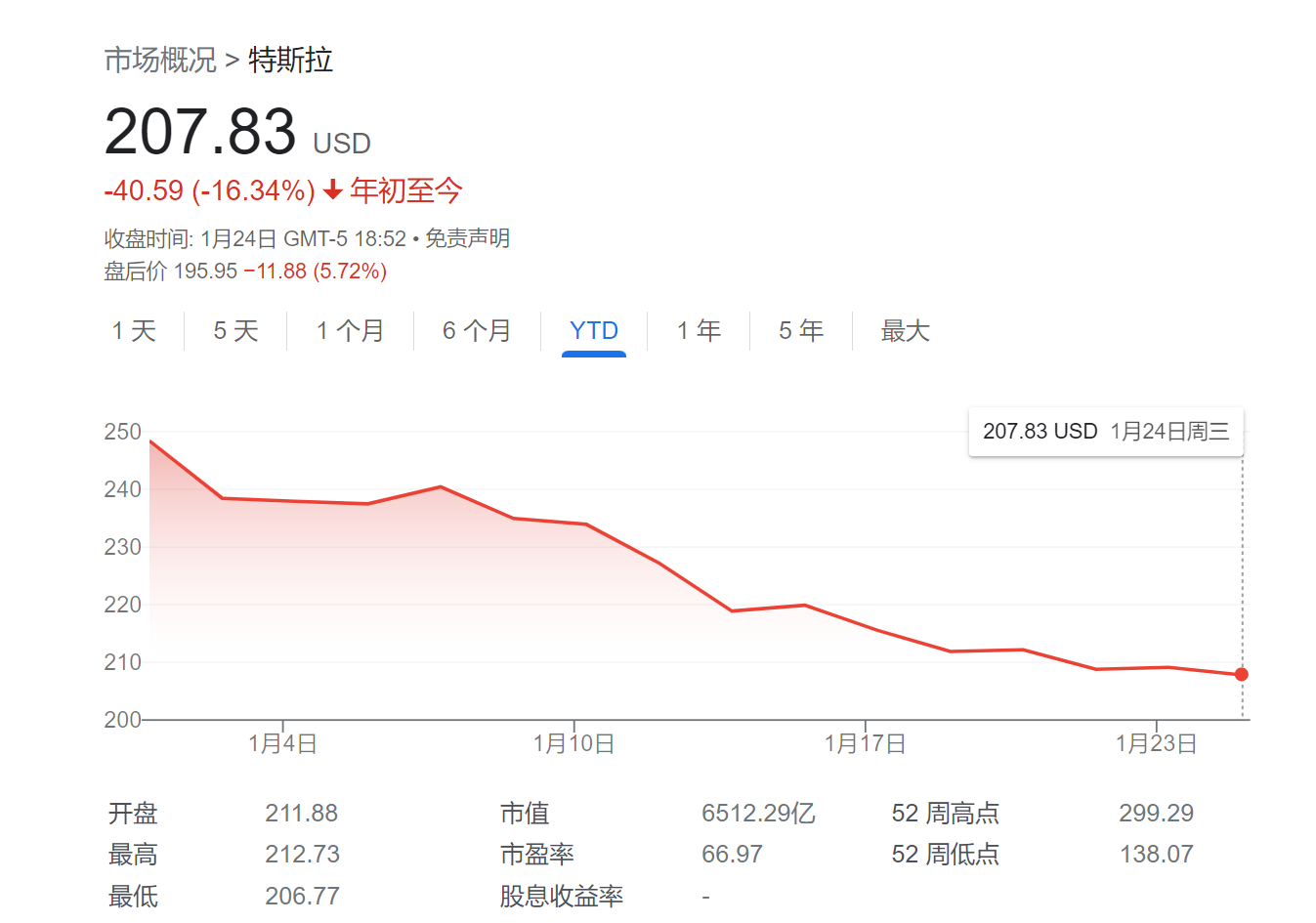This screenshot has width=1316, height=923.
Task: Click the 207.83 USD chart tooltip
Action: (x=1106, y=432)
